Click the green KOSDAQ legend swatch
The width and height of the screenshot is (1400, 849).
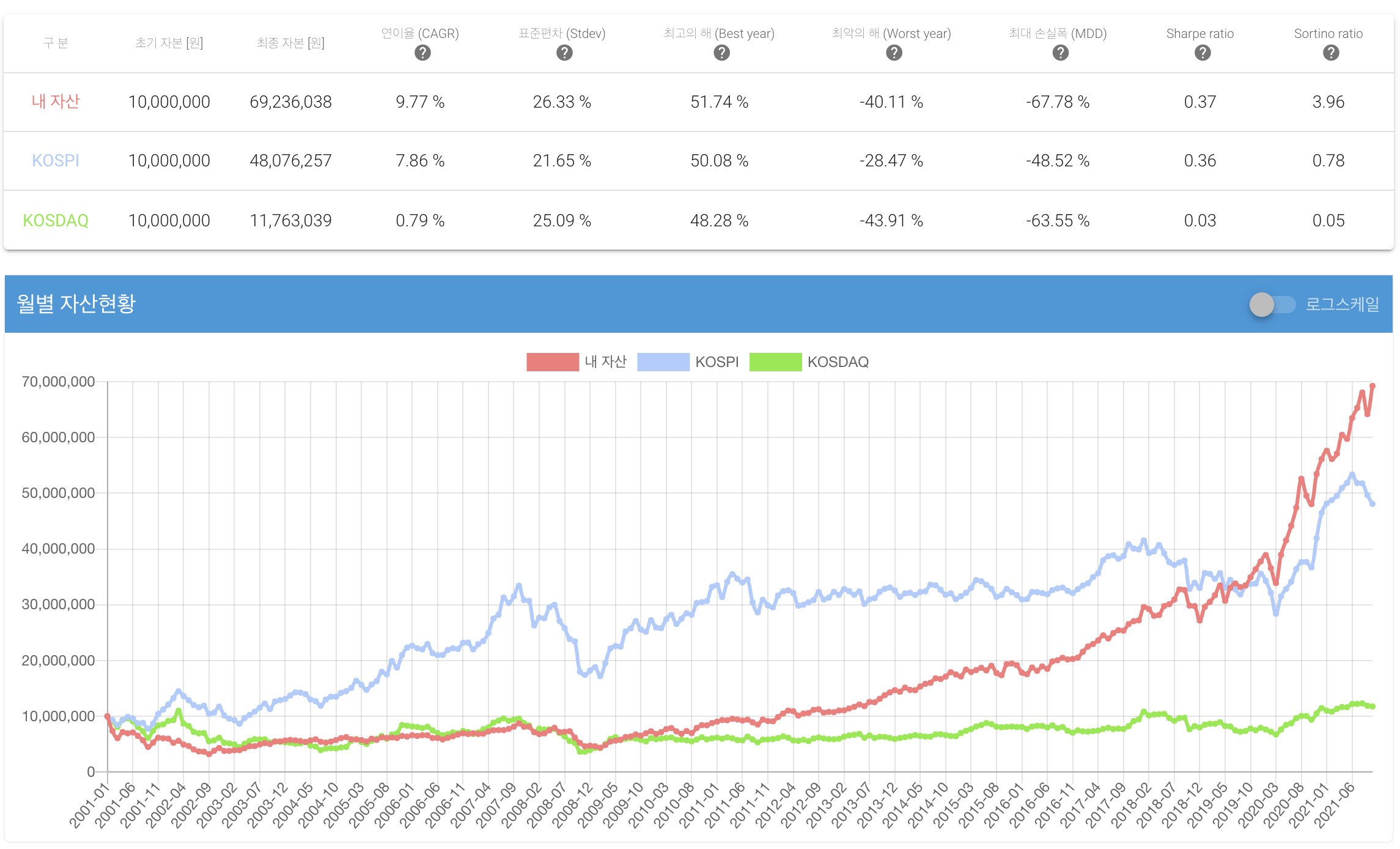coord(775,362)
